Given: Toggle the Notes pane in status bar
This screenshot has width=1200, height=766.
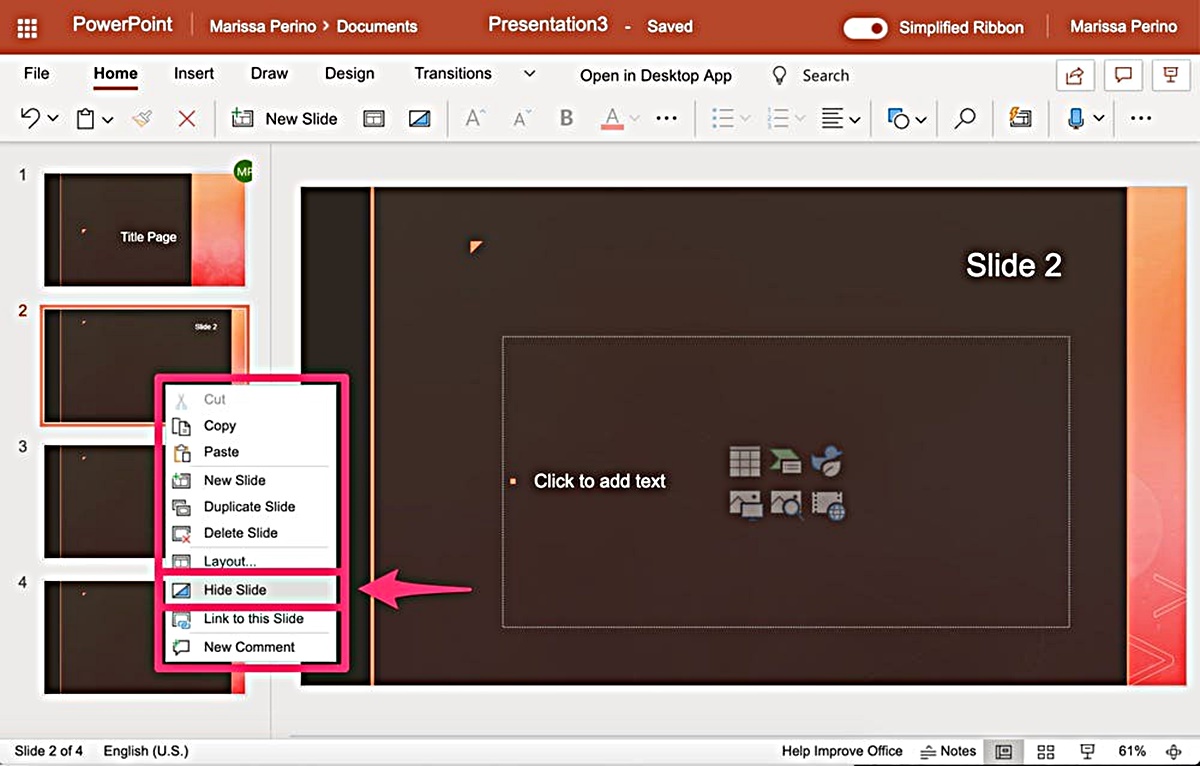Looking at the screenshot, I should click(947, 751).
